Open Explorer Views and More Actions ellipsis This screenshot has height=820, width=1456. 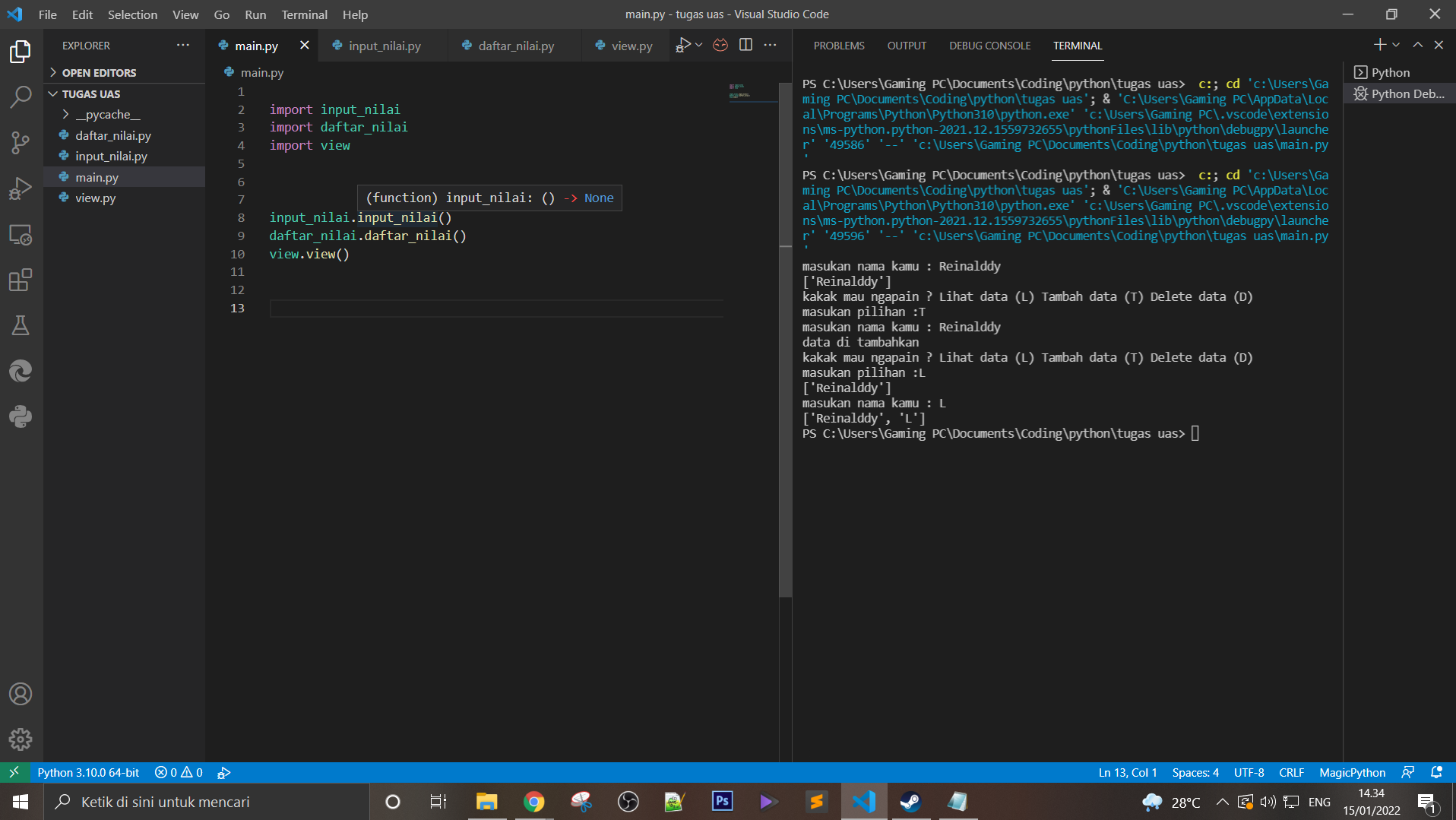183,45
